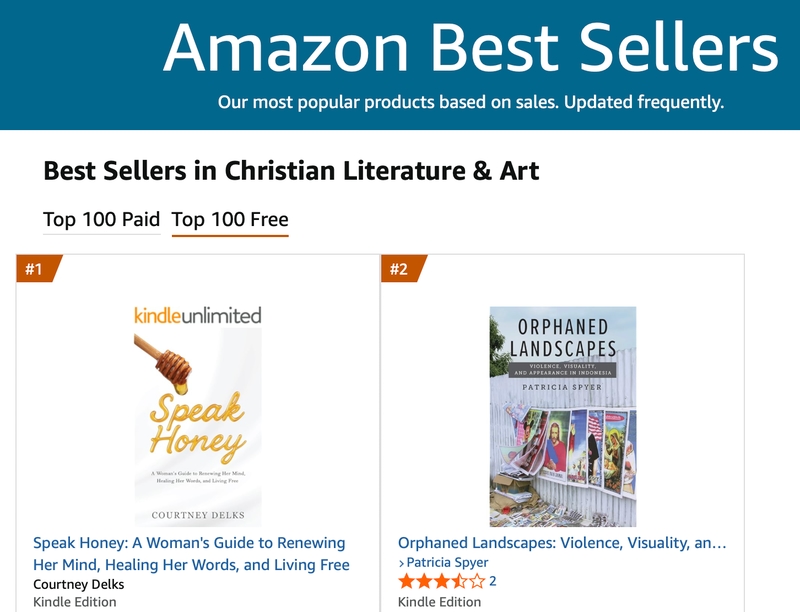The height and width of the screenshot is (612, 800).
Task: Click the Christian Literature & Art heading
Action: (x=291, y=170)
